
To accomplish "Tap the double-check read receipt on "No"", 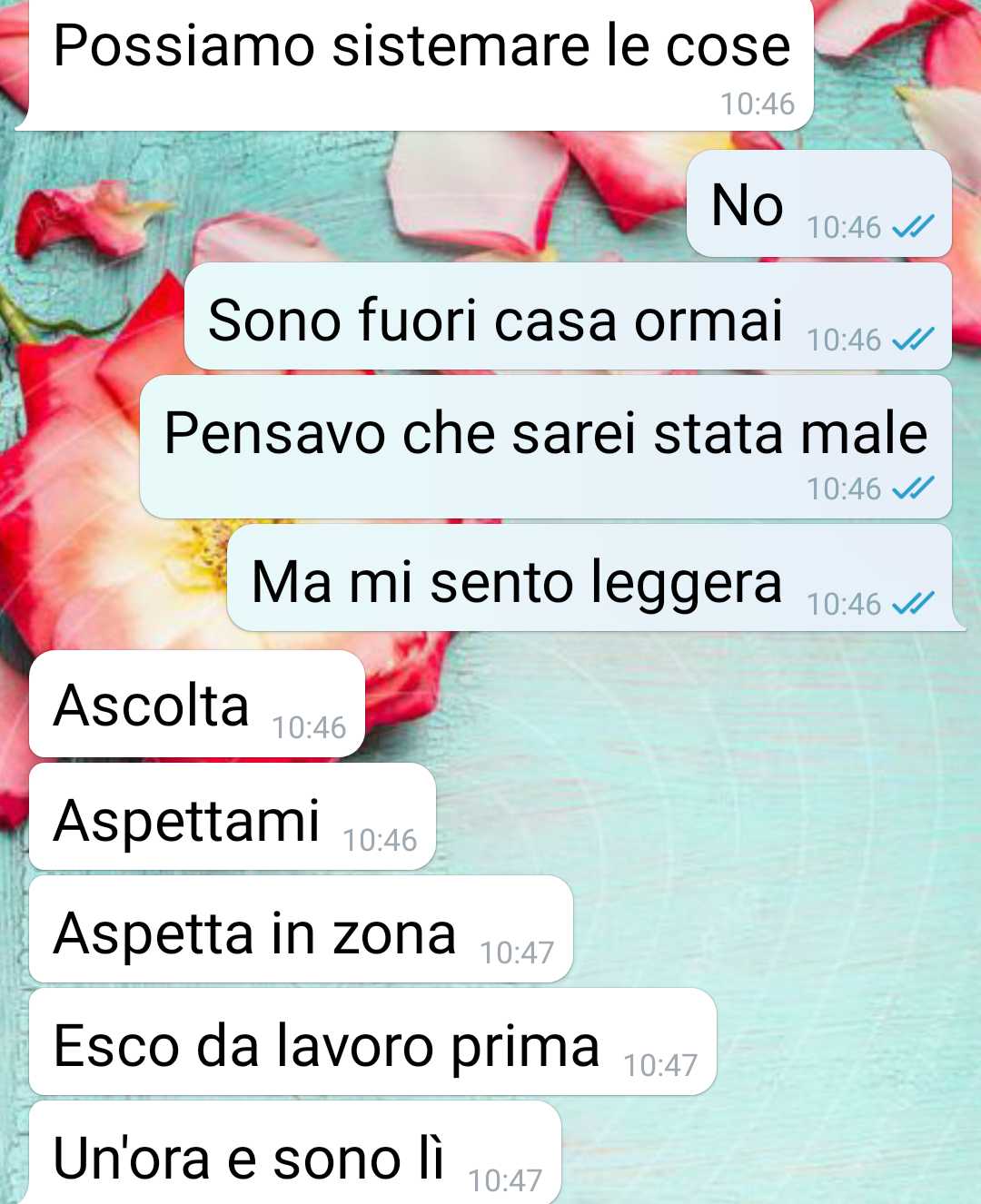I will (x=913, y=227).
